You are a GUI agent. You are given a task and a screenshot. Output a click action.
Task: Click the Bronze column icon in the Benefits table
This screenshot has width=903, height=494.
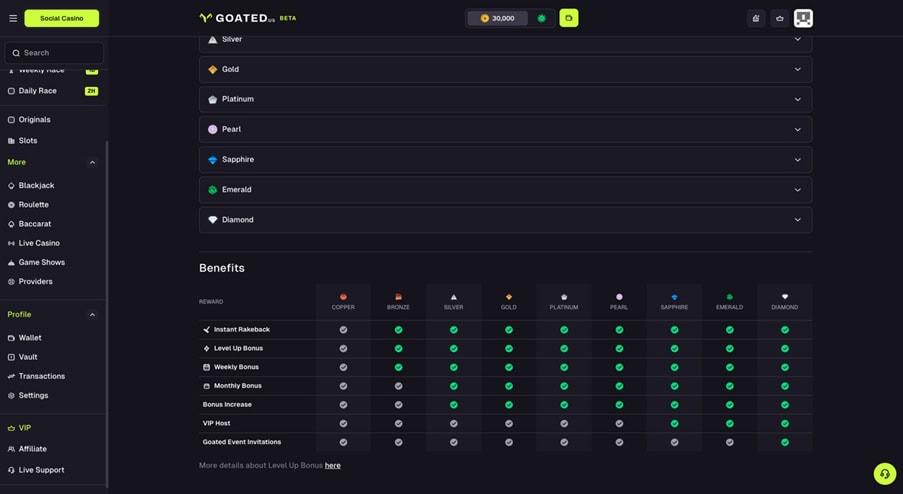399,297
